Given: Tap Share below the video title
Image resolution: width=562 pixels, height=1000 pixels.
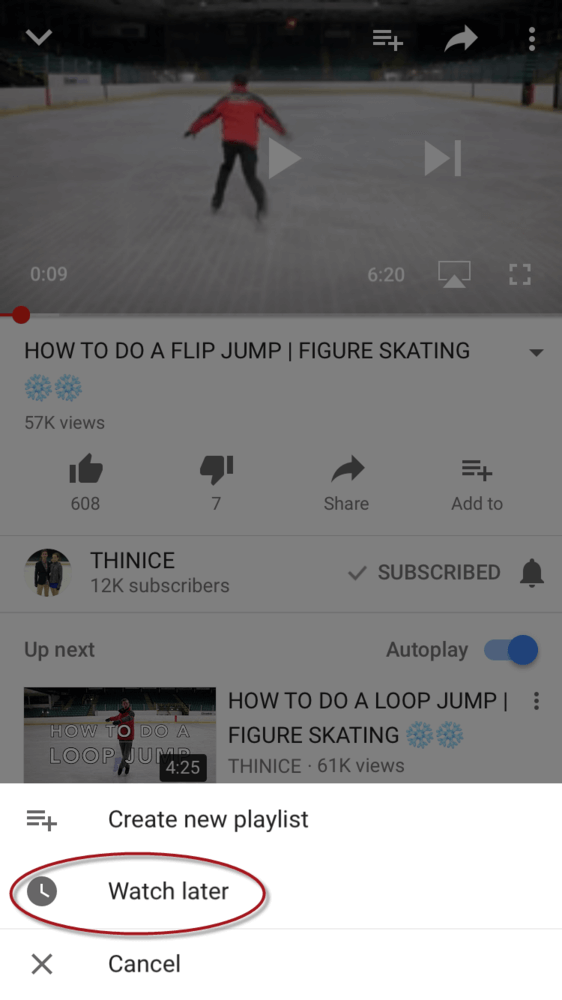Looking at the screenshot, I should (x=346, y=484).
